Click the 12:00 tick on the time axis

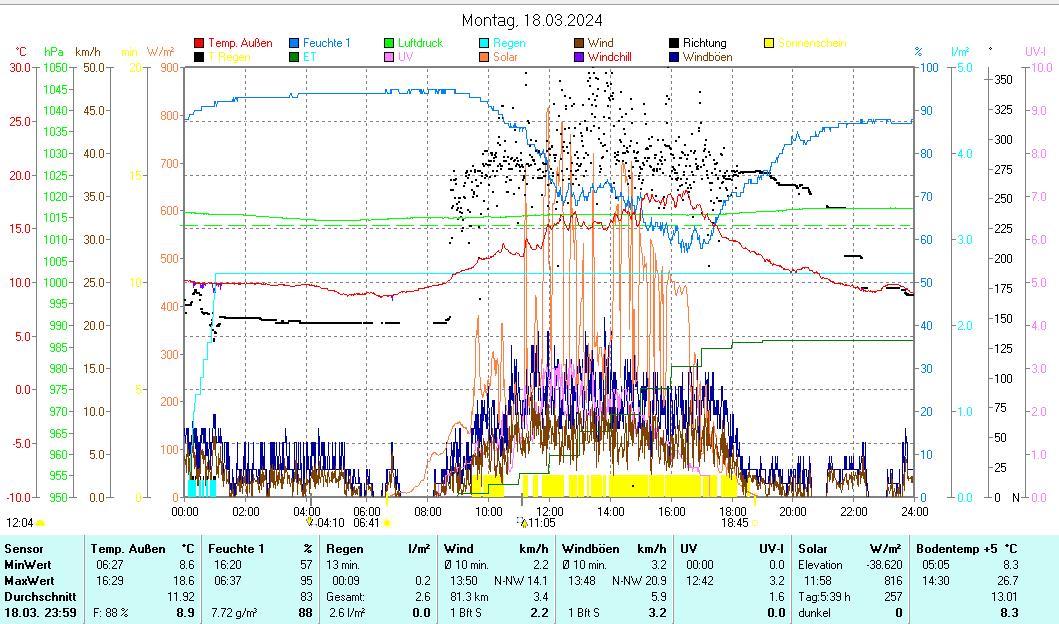pyautogui.click(x=550, y=511)
